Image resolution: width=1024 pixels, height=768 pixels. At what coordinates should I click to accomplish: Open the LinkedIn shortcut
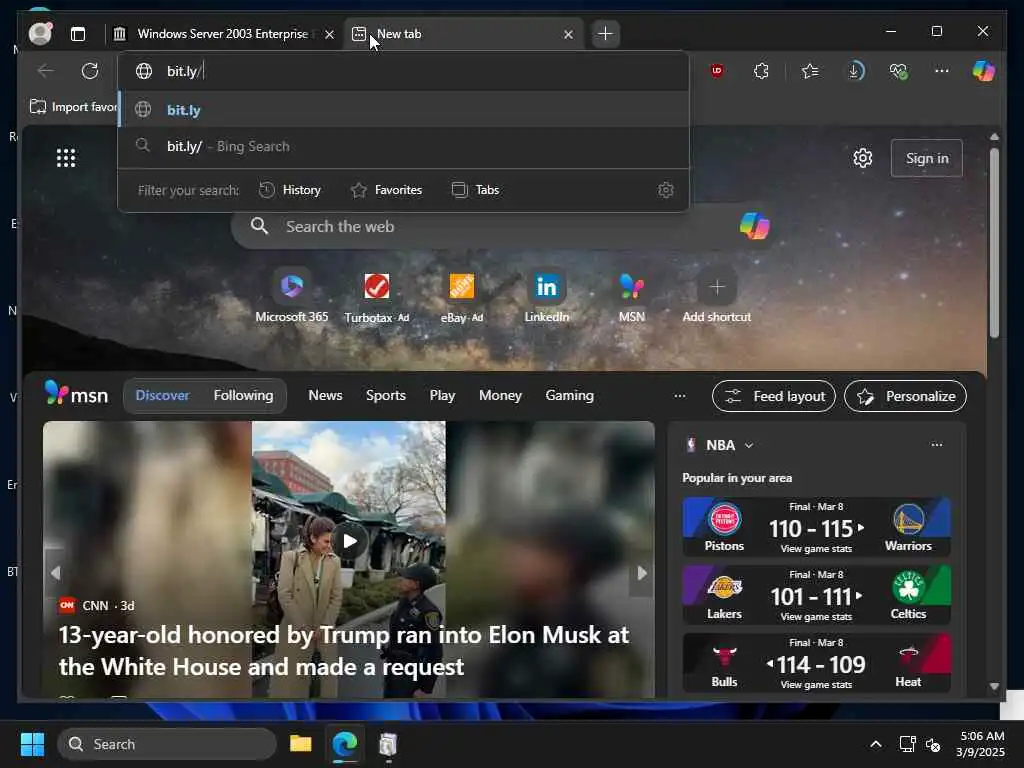coord(547,296)
